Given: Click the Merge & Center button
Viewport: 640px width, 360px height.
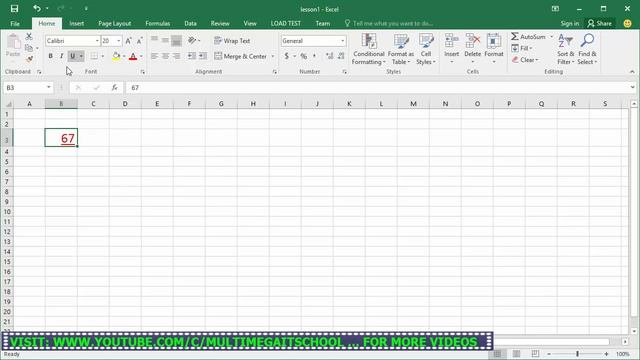Looking at the screenshot, I should click(241, 56).
